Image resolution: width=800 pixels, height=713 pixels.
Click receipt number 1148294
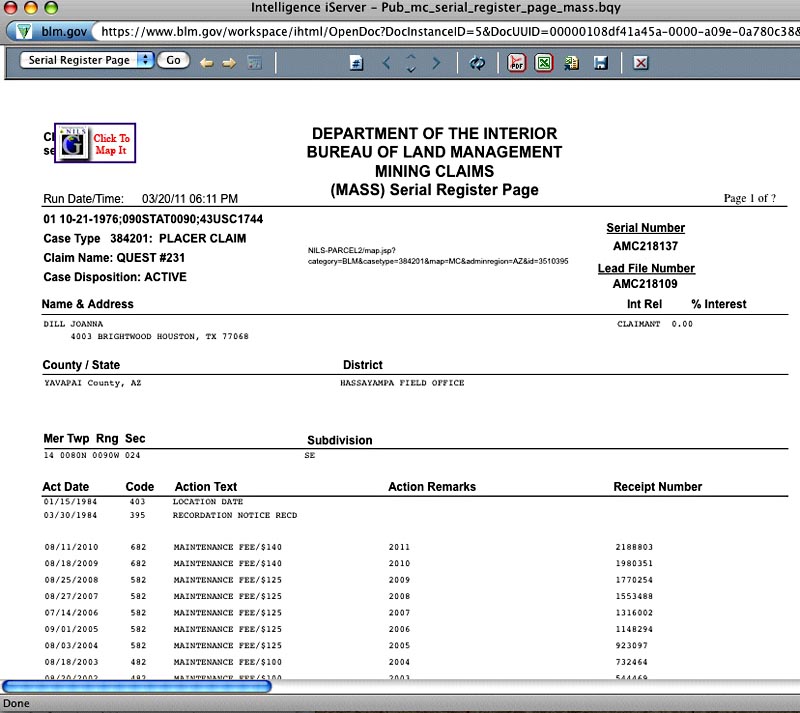[x=634, y=629]
